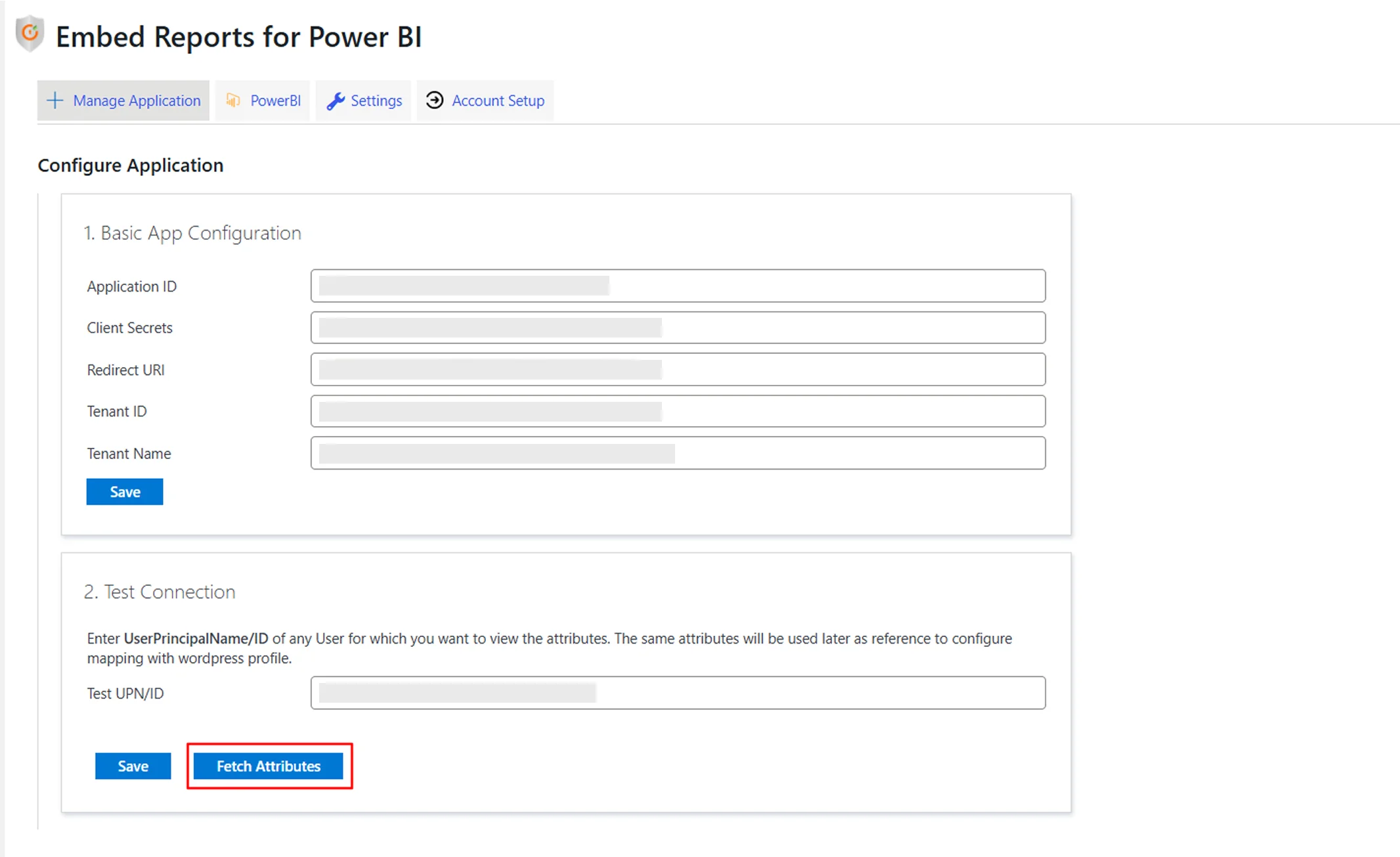Viewport: 1400px width, 857px height.
Task: Click the Test UPN/ID label
Action: (125, 694)
